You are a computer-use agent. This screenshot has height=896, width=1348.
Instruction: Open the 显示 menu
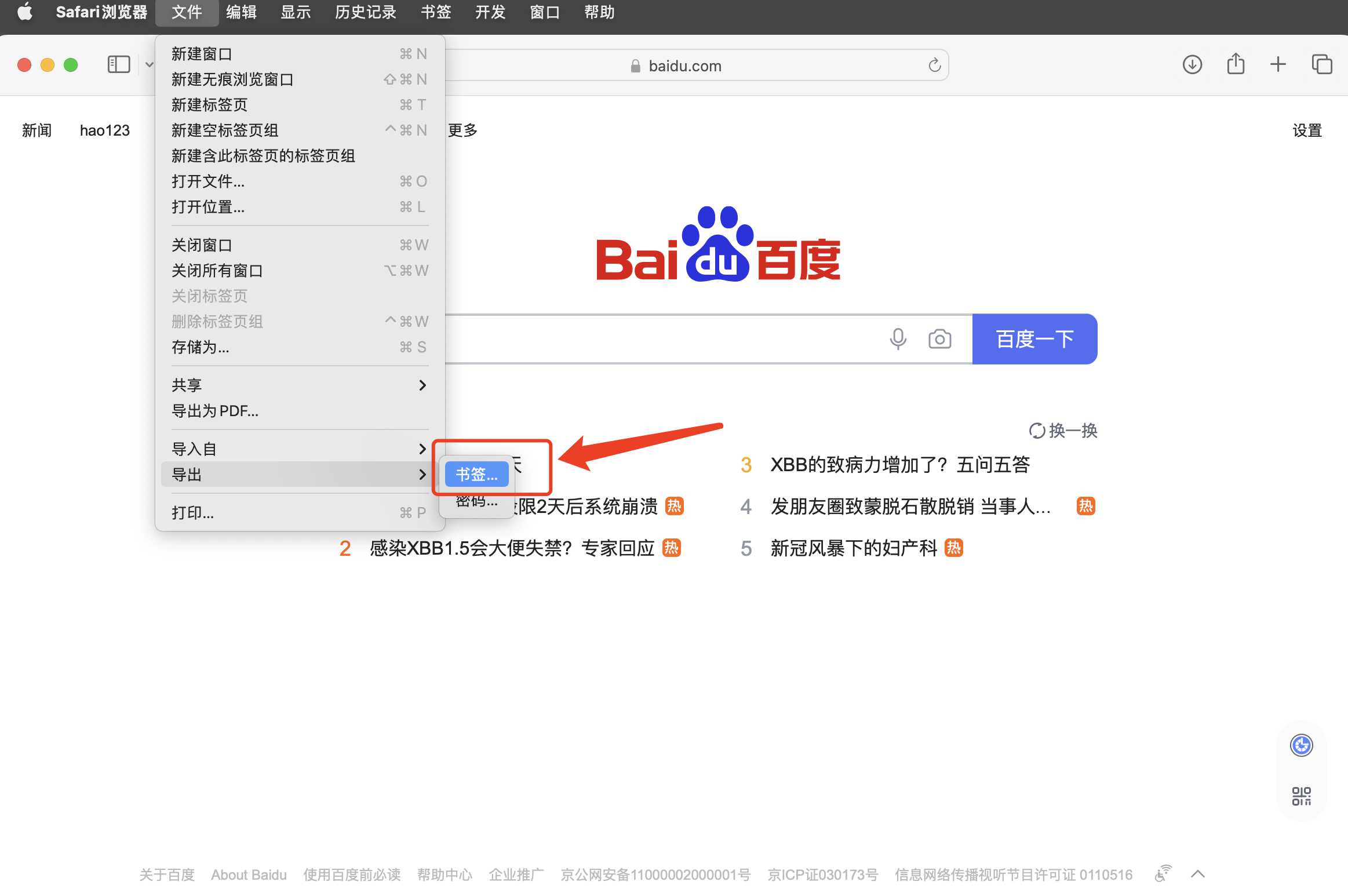click(x=296, y=12)
